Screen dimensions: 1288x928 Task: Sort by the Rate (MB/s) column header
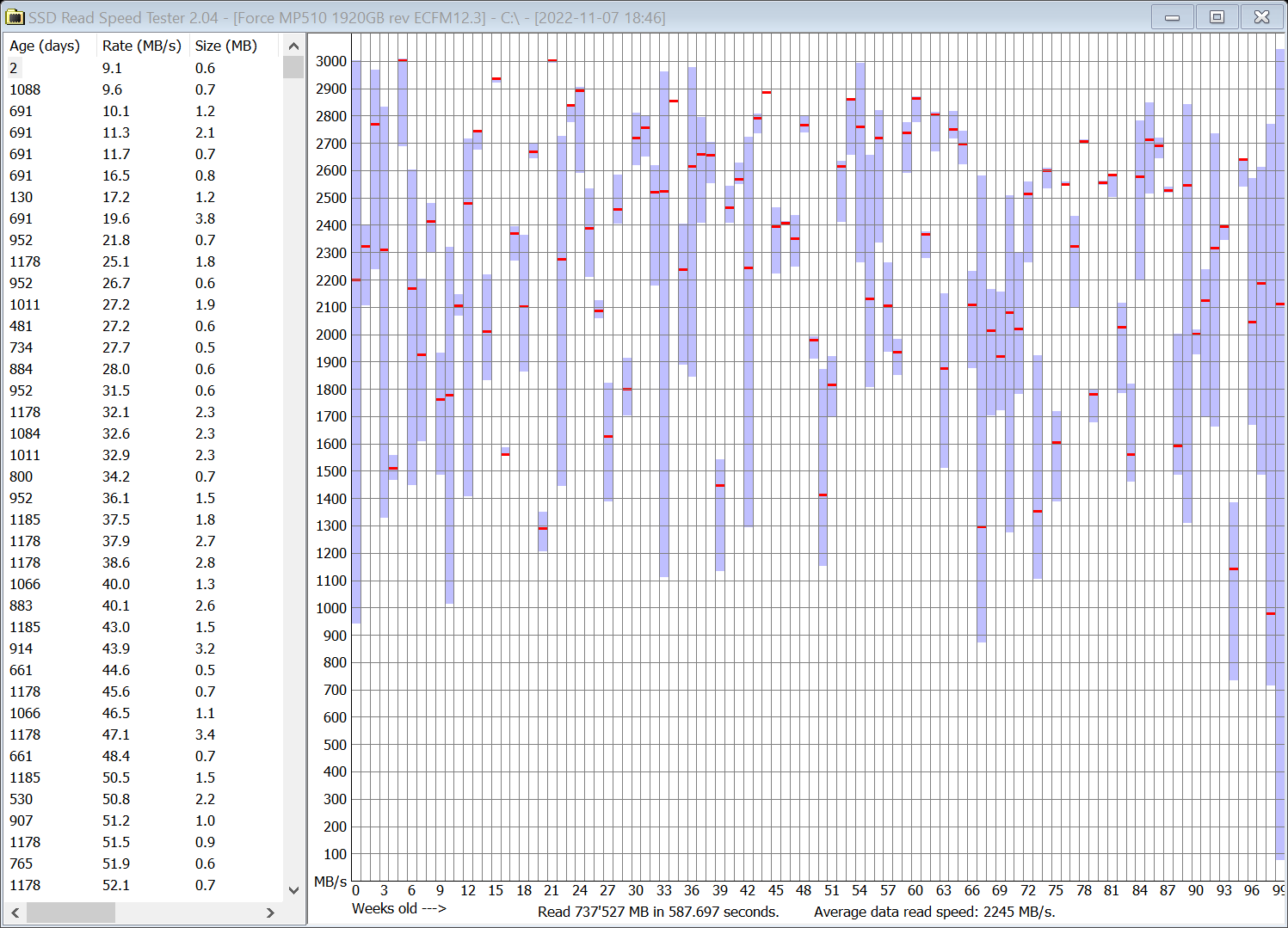pyautogui.click(x=142, y=46)
